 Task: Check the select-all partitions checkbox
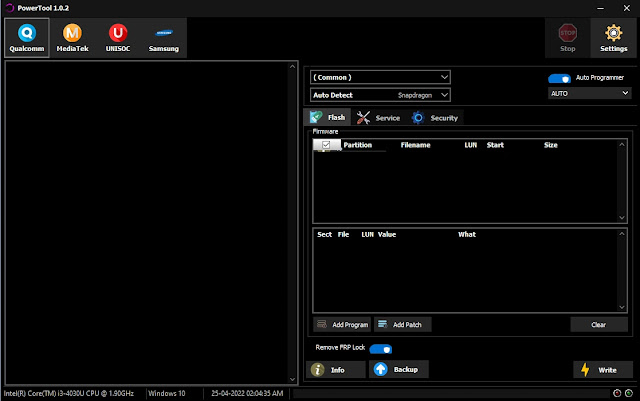(x=326, y=145)
